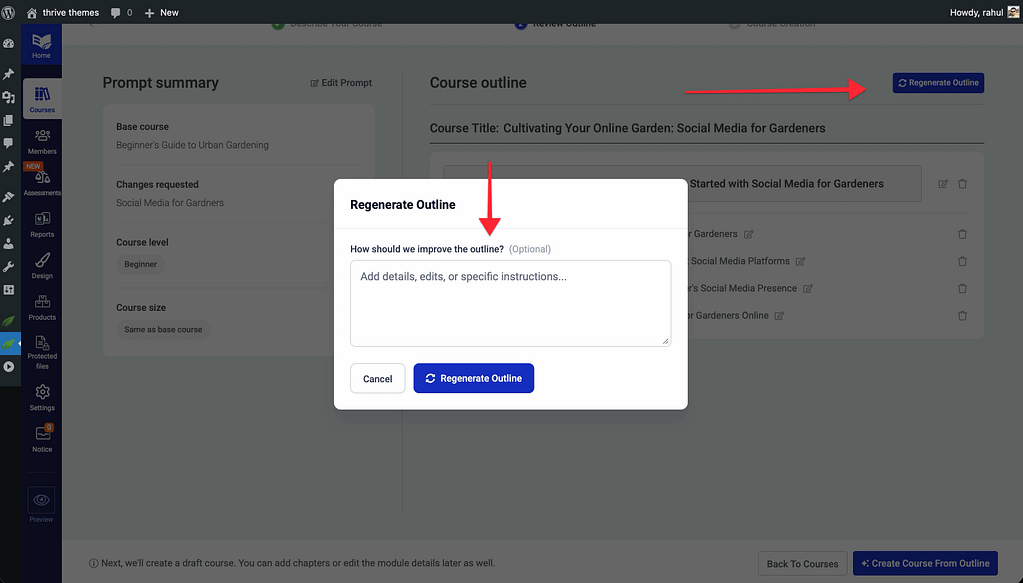Open Thrive Apprentice Settings

(x=42, y=397)
